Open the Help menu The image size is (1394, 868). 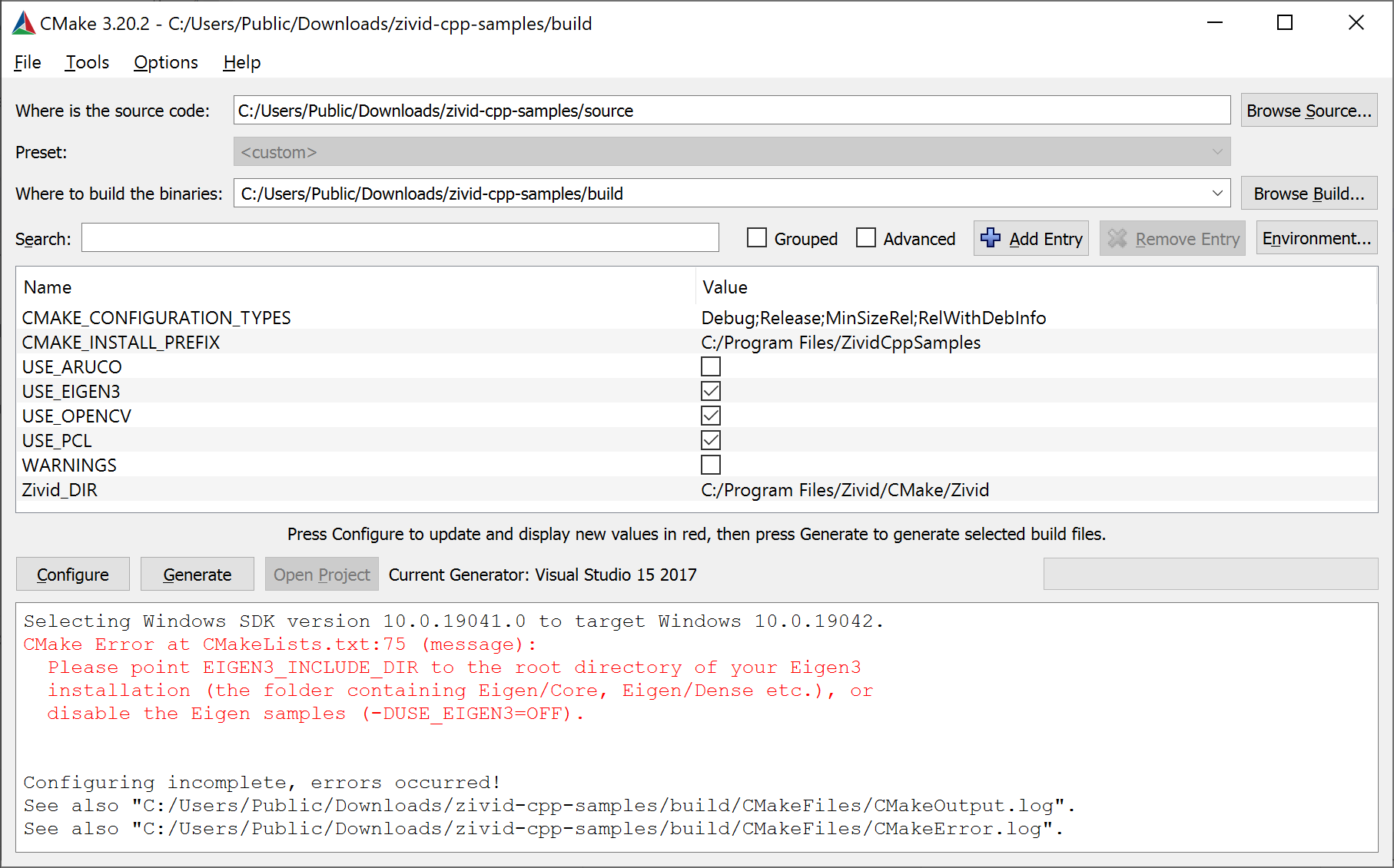[x=242, y=62]
